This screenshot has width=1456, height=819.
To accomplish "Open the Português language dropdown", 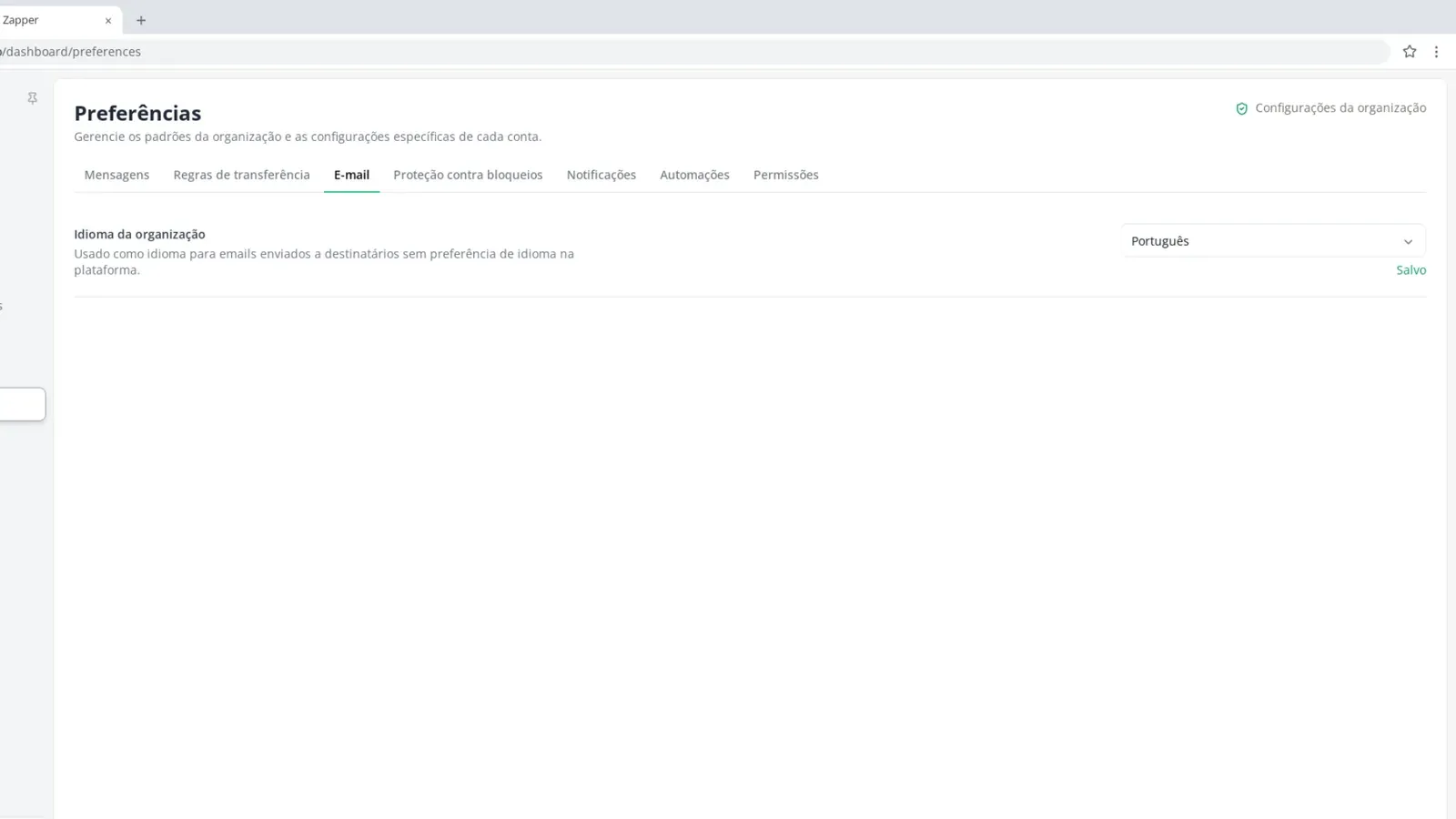I will pos(1273,241).
